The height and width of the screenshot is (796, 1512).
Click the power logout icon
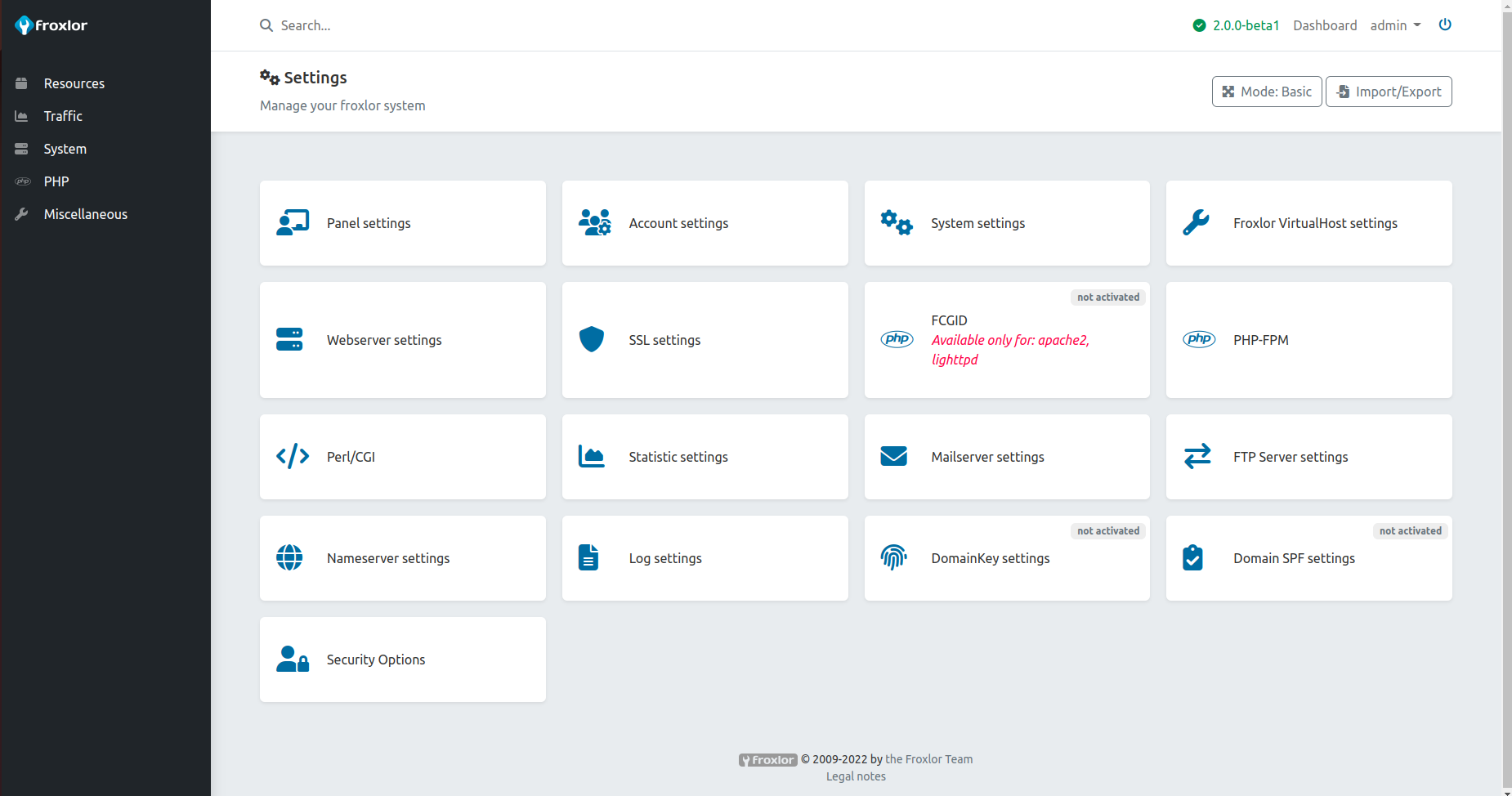tap(1445, 25)
